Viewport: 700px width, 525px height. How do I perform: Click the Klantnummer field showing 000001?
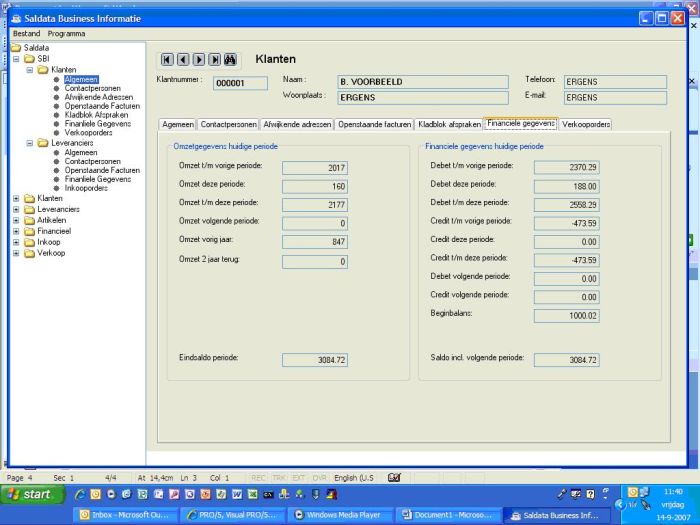click(240, 83)
